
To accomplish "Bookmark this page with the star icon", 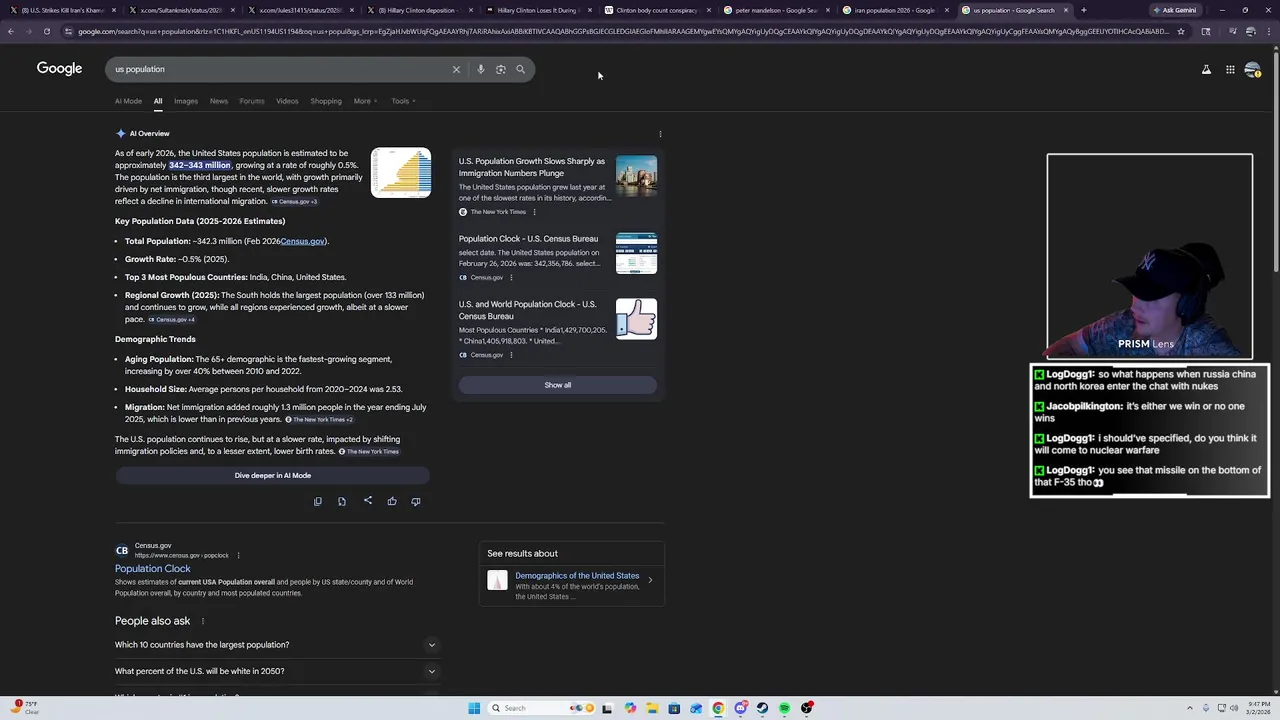I will tap(1181, 31).
